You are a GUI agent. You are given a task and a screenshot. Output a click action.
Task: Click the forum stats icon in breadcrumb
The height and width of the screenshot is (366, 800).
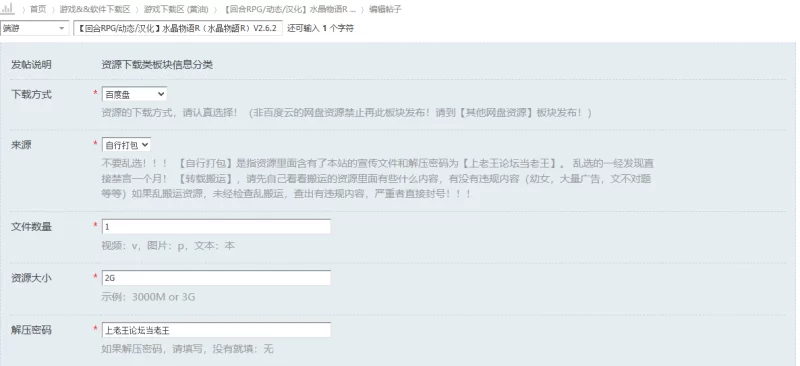click(8, 9)
